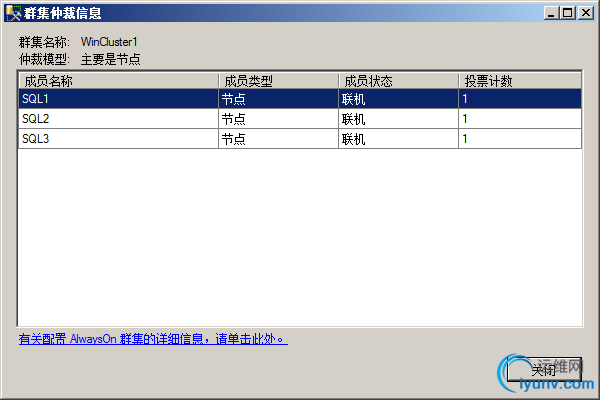Sort by 投票计数 column header
The width and height of the screenshot is (600, 400).
[520, 81]
